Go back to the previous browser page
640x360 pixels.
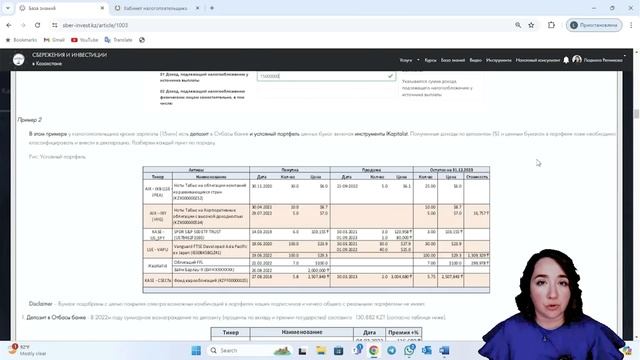click(9, 25)
